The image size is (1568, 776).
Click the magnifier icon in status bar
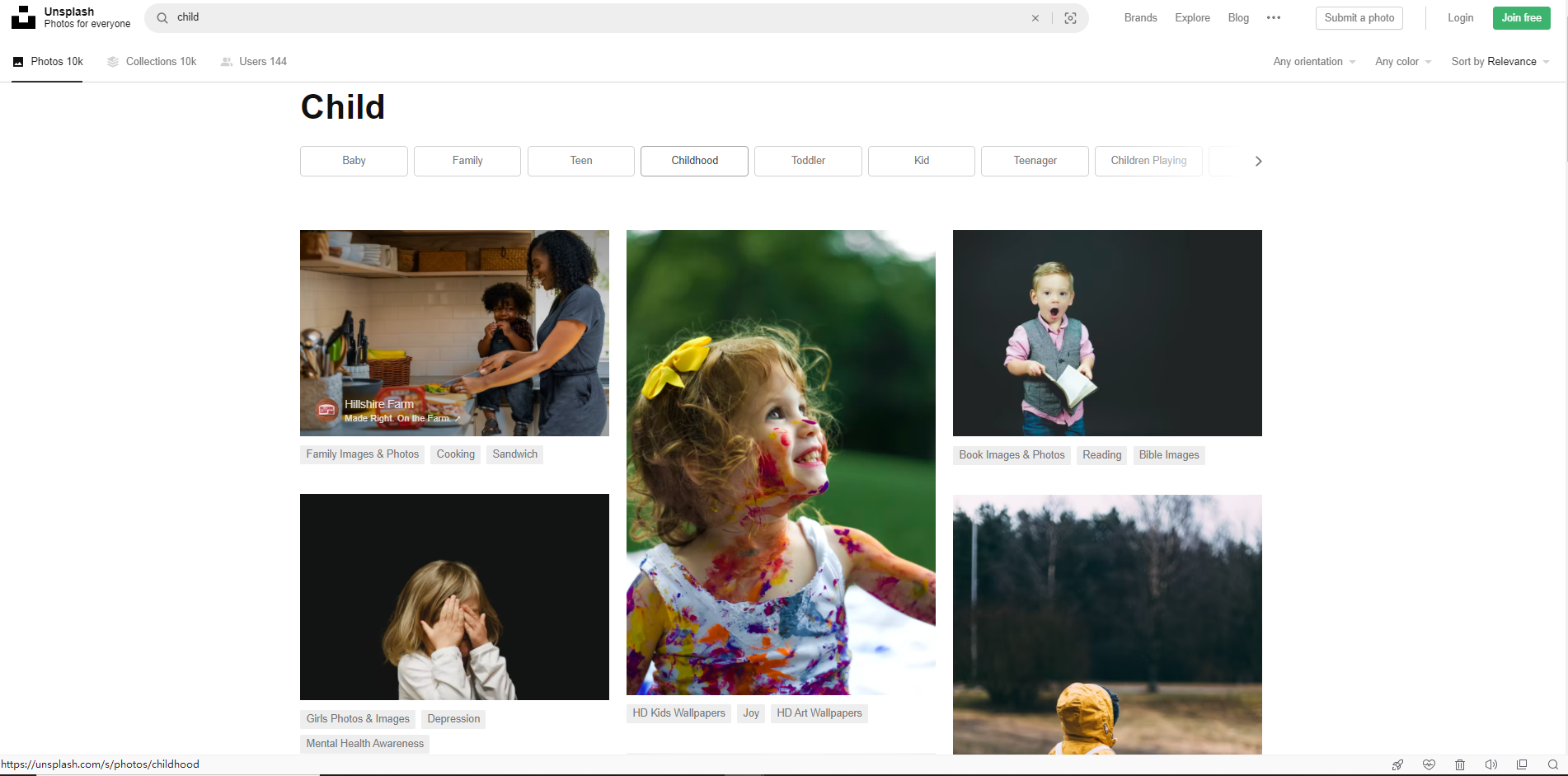tap(1553, 764)
